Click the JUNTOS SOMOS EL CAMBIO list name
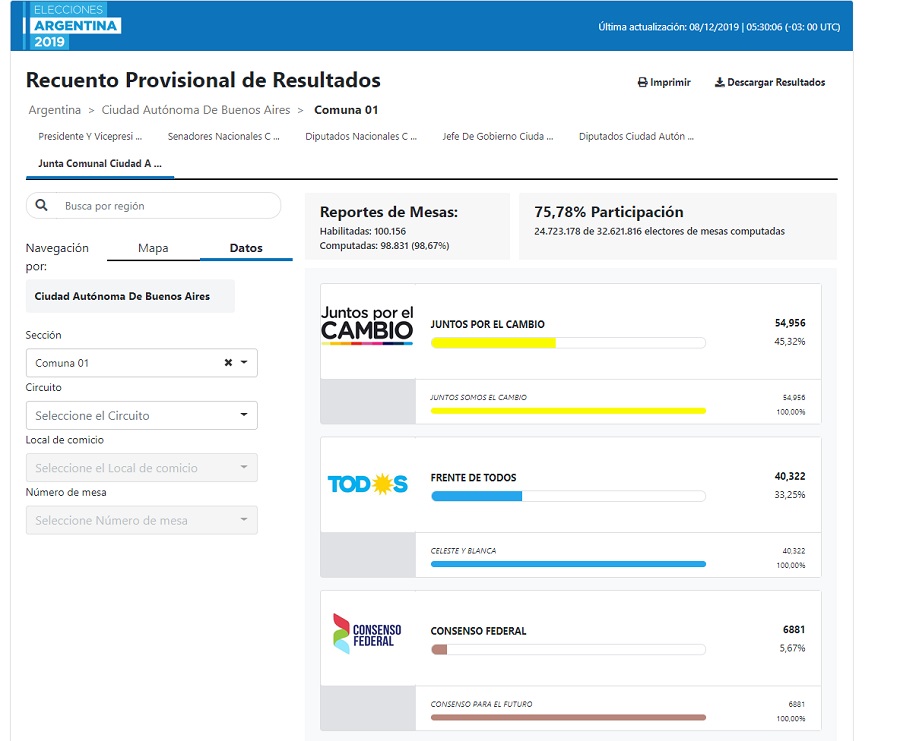The image size is (900, 741). point(479,397)
